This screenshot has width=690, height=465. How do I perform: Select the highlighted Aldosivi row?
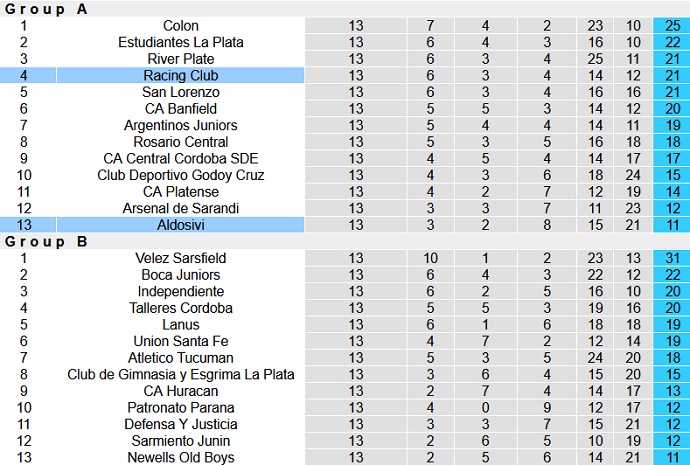180,225
